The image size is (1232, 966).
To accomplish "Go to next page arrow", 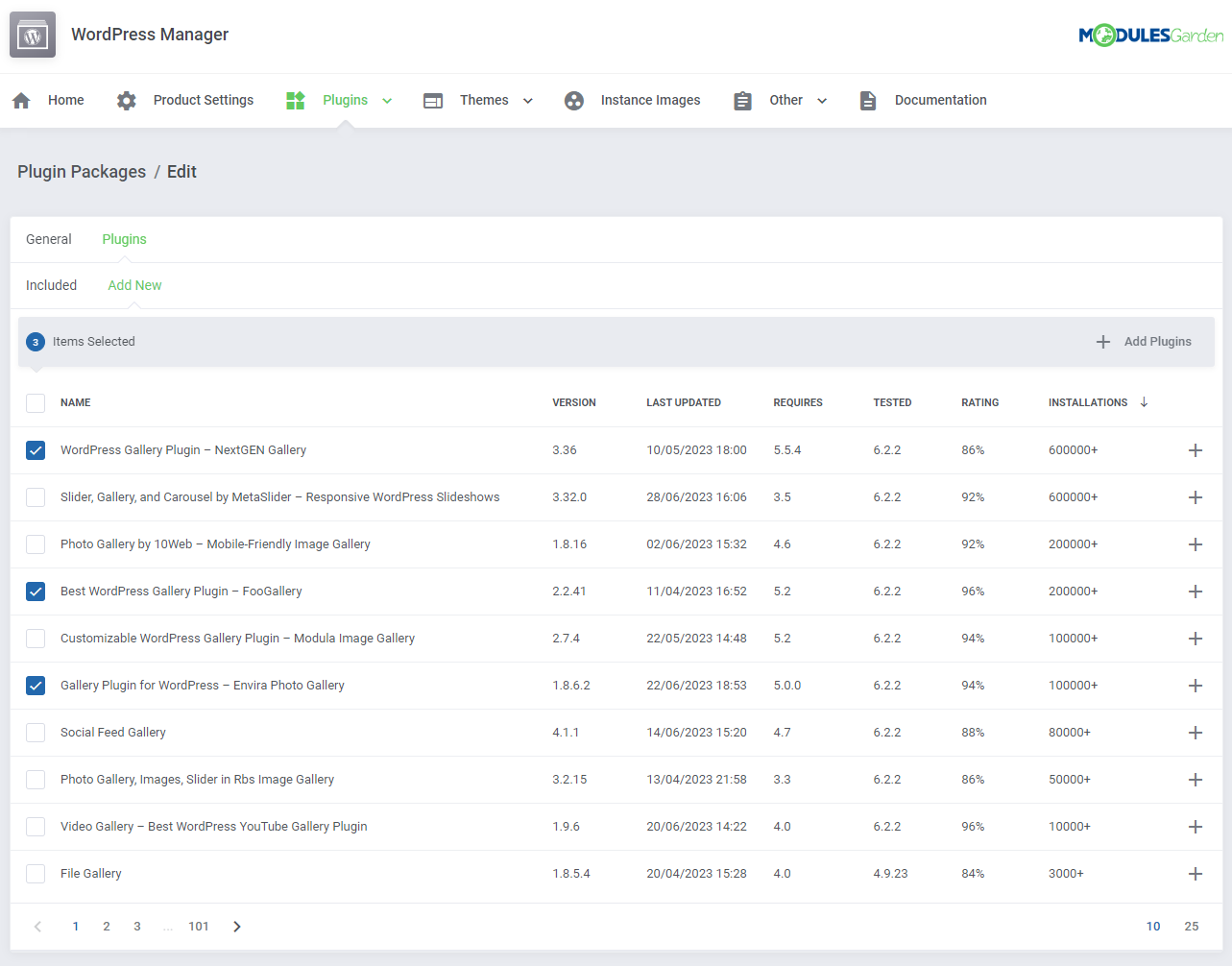I will [237, 927].
